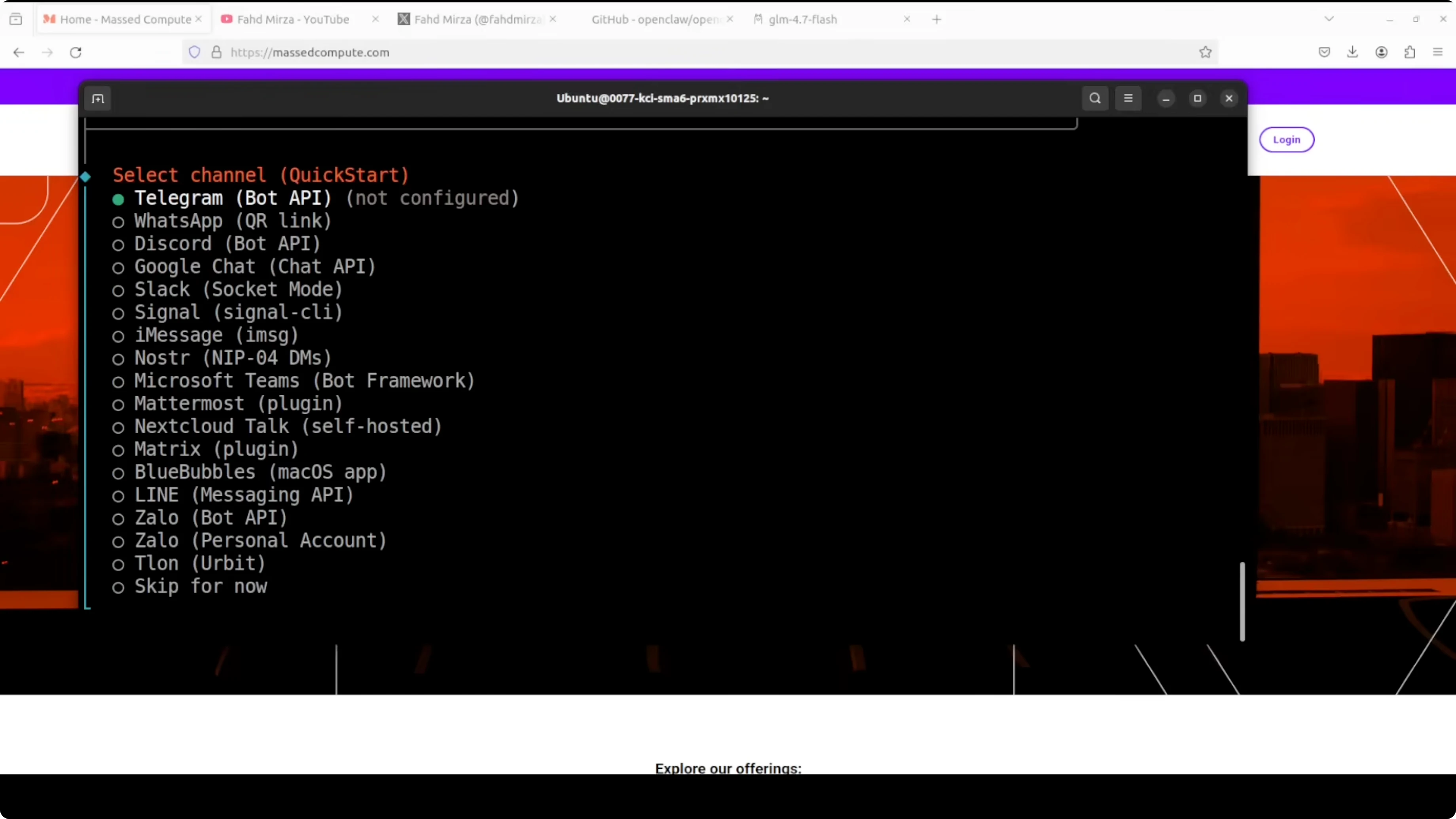Viewport: 1456px width, 819px height.
Task: Click the terminal search magnifier icon
Action: tap(1095, 99)
